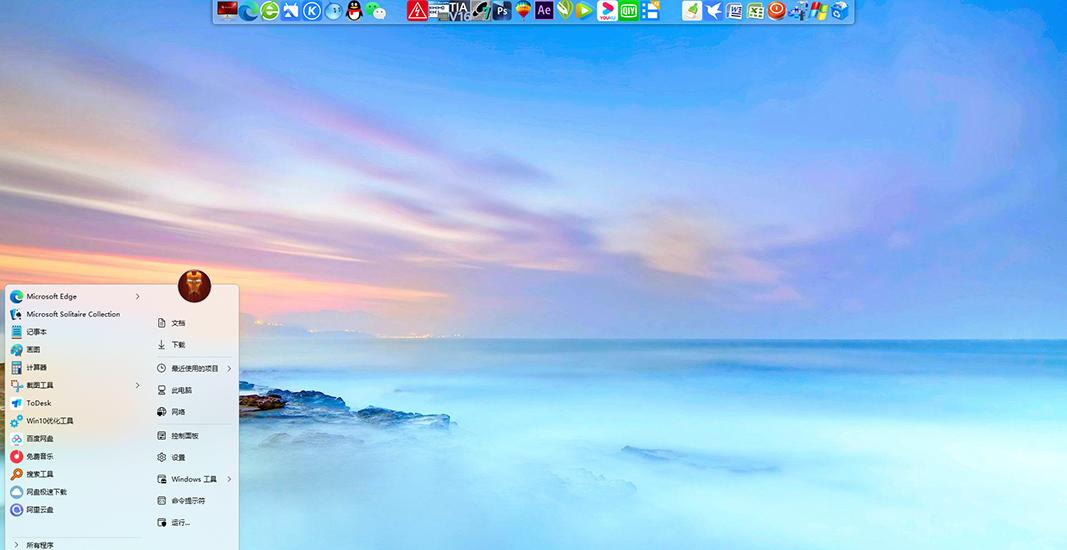
Task: Click the Iron Man user avatar
Action: click(x=194, y=286)
